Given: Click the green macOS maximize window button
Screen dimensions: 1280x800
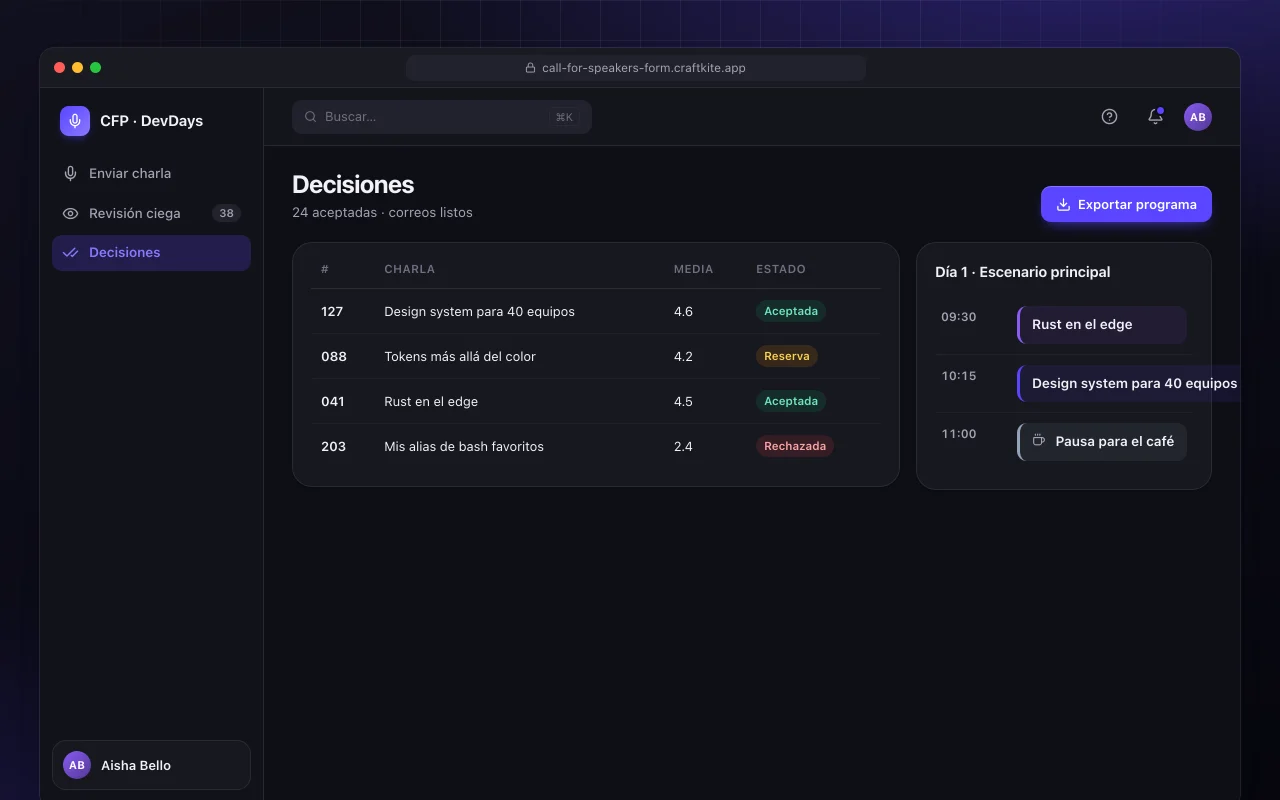Looking at the screenshot, I should 96,67.
